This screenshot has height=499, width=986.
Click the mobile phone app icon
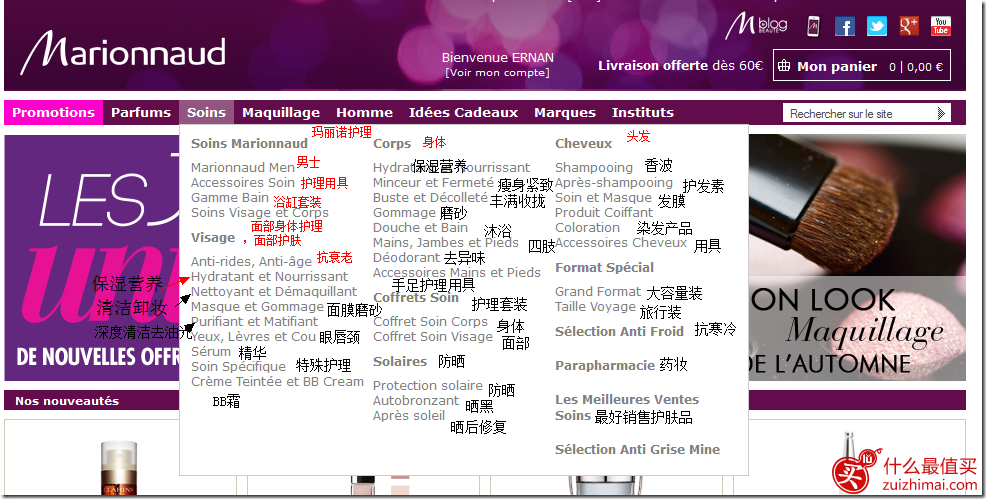pyautogui.click(x=814, y=26)
